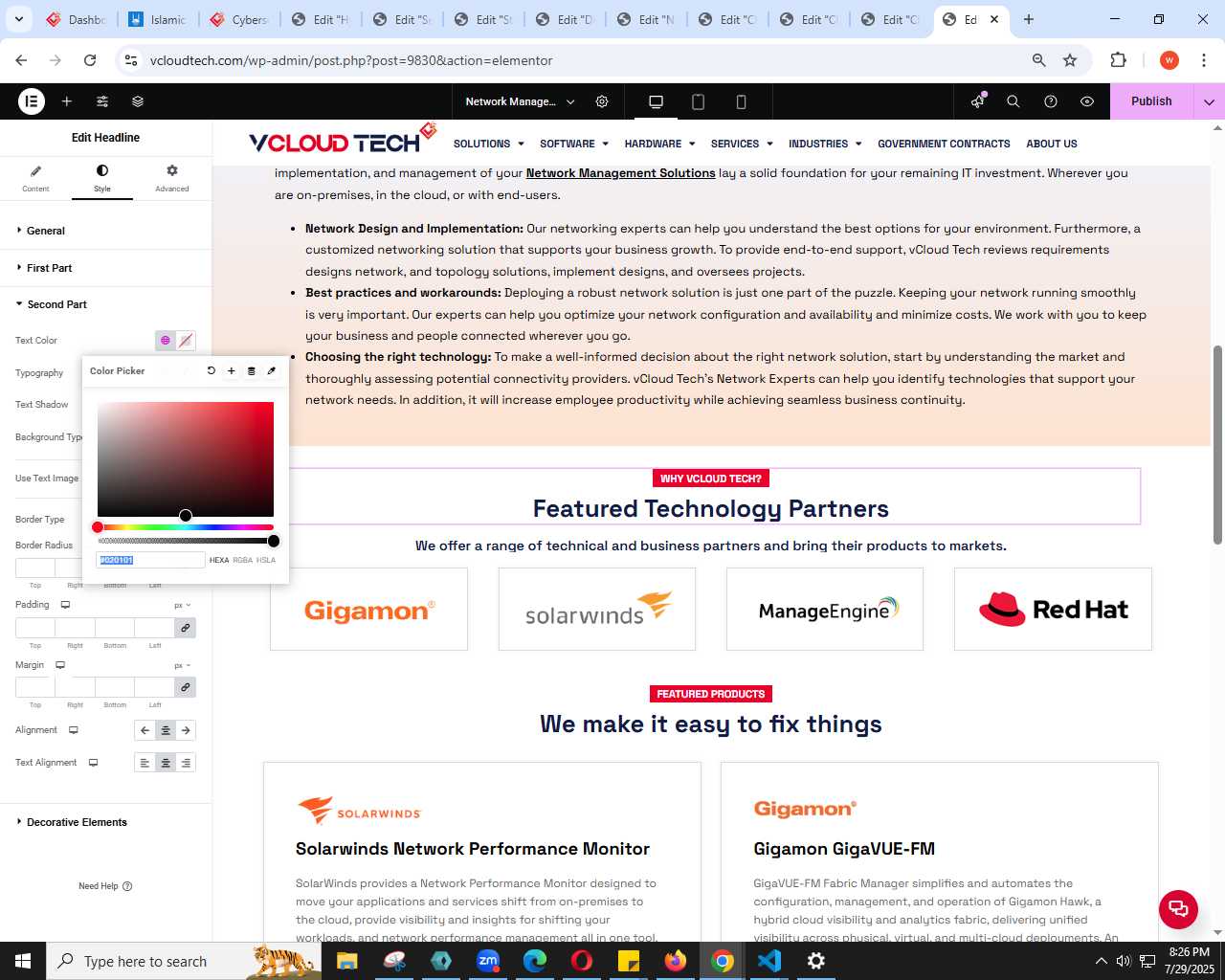Switch to mobile responsive view
This screenshot has width=1225, height=980.
coord(741,101)
